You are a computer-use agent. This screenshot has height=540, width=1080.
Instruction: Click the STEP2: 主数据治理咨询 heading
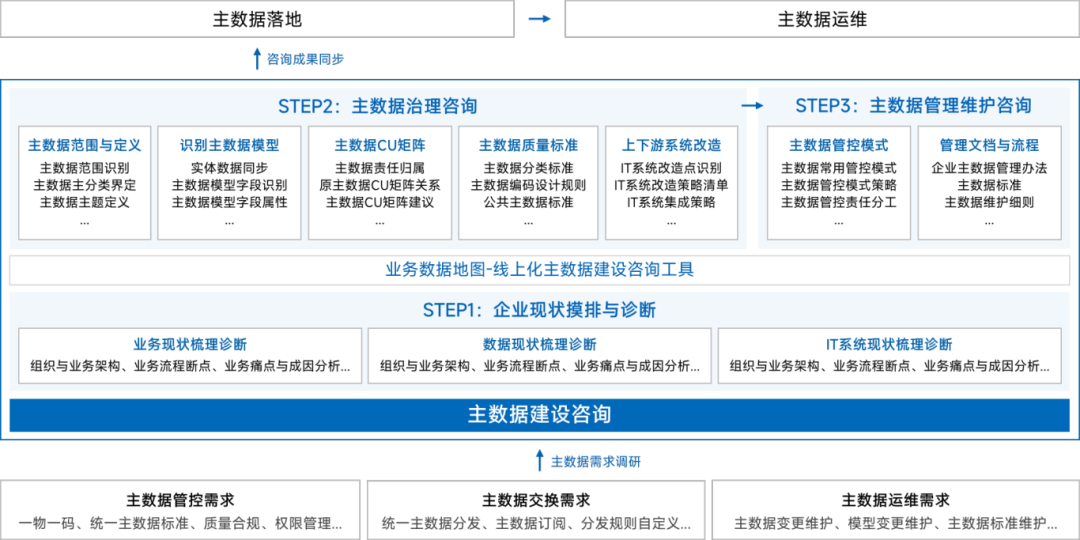(x=377, y=106)
